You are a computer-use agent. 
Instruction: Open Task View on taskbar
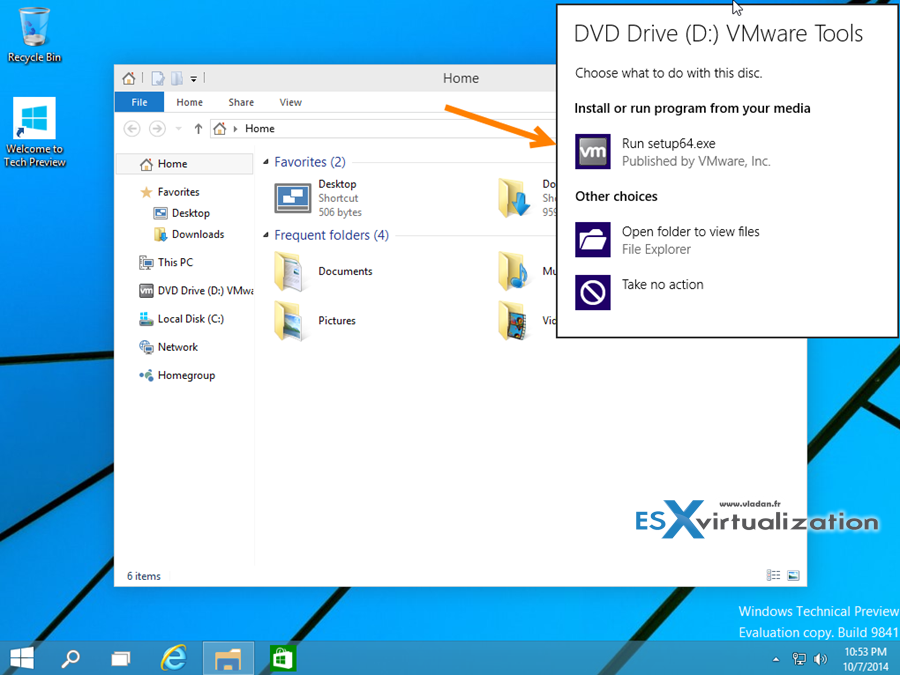click(121, 658)
